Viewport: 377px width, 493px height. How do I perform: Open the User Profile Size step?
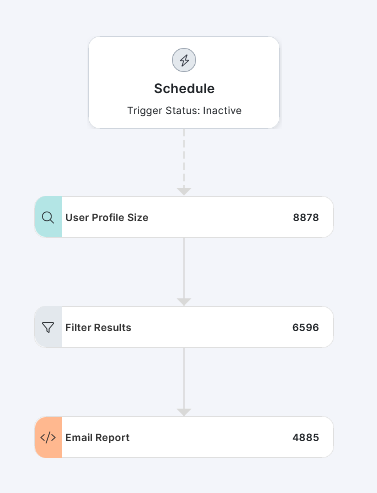click(184, 217)
